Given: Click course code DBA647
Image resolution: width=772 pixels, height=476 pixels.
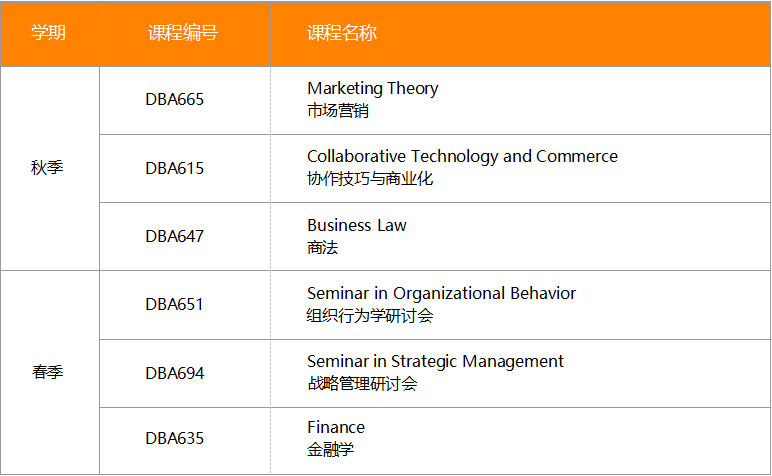Looking at the screenshot, I should [174, 236].
